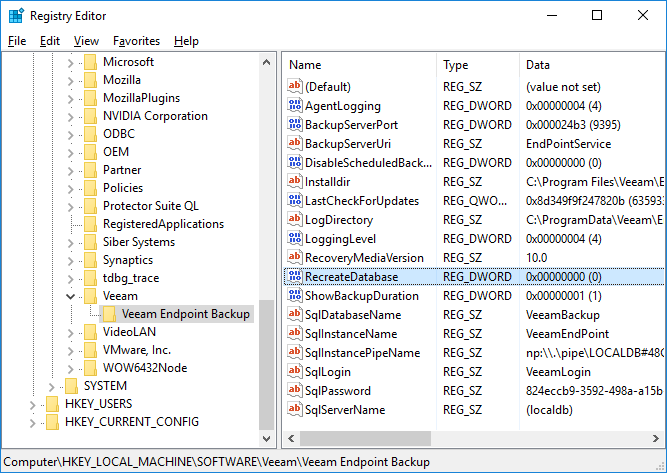The width and height of the screenshot is (667, 473).
Task: Click the tree pane scroll down arrow
Action: 267,438
